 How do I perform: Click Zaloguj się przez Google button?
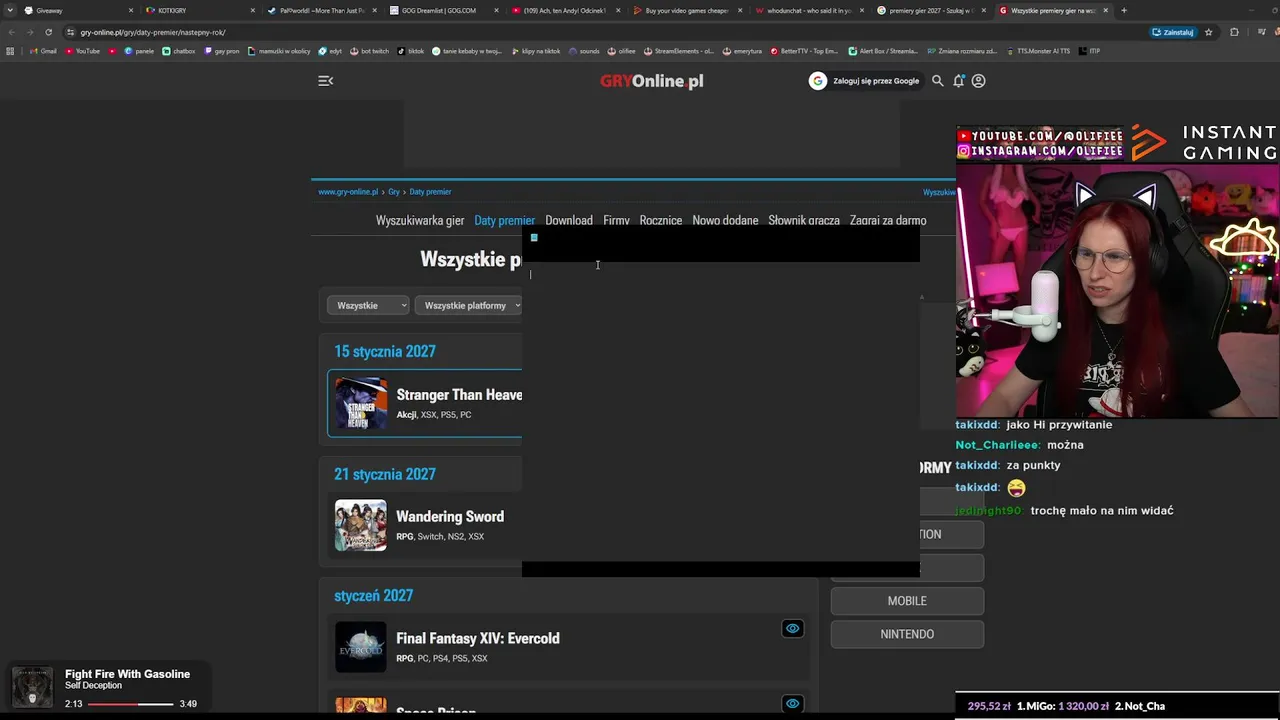[x=866, y=81]
